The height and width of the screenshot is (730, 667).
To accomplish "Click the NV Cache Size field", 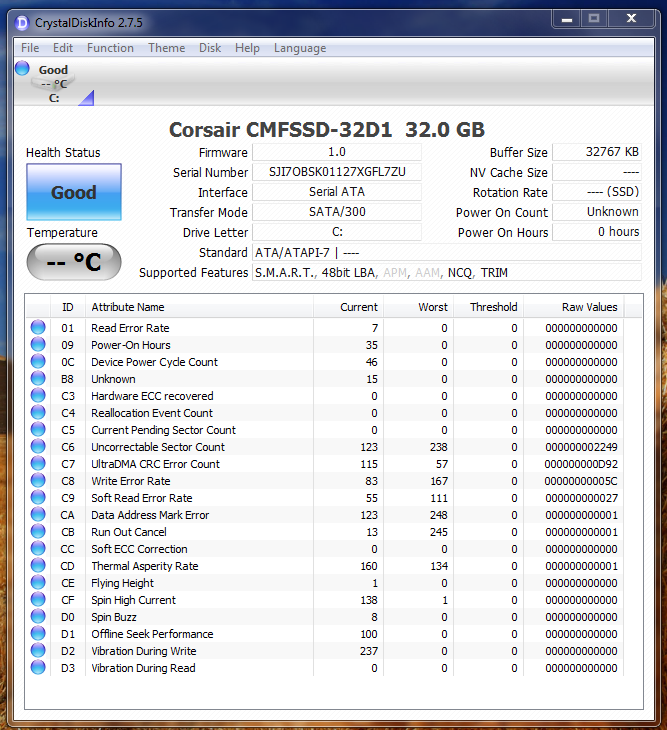I will coord(597,172).
